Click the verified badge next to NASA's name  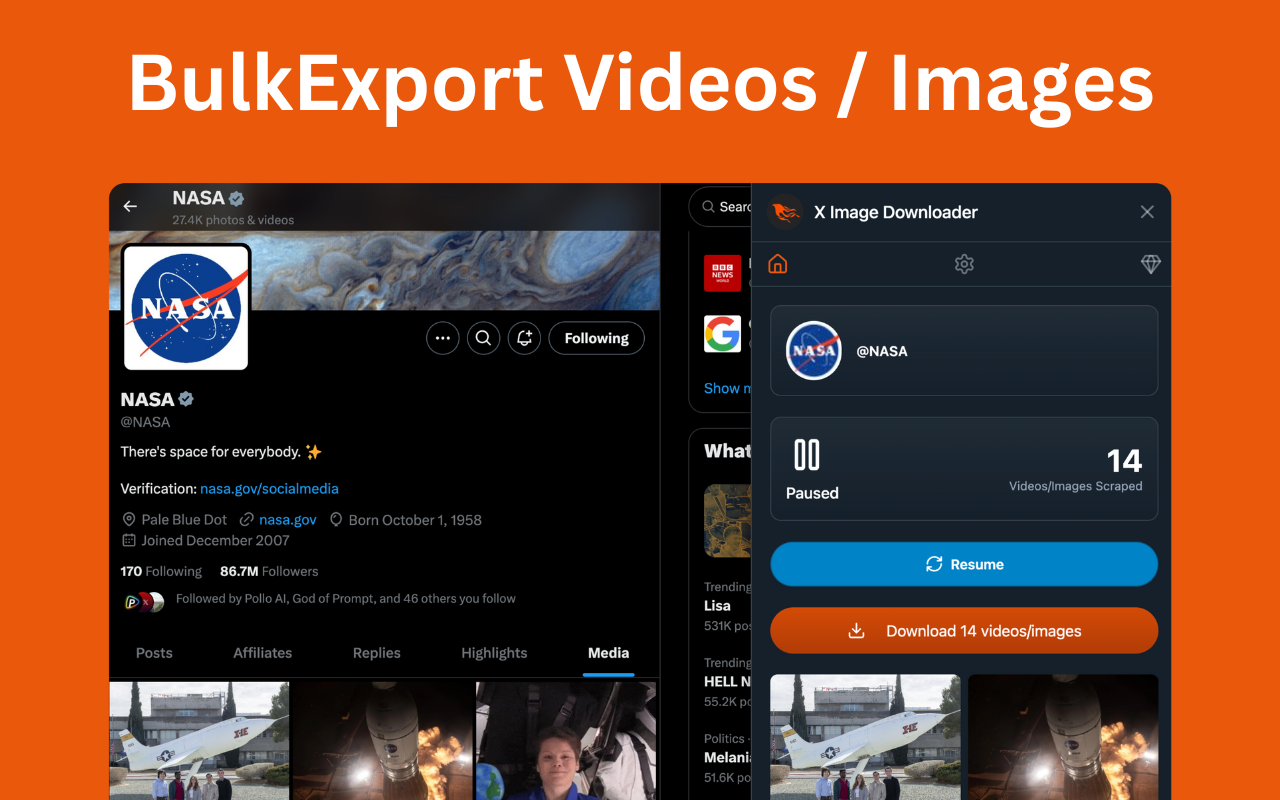(186, 398)
